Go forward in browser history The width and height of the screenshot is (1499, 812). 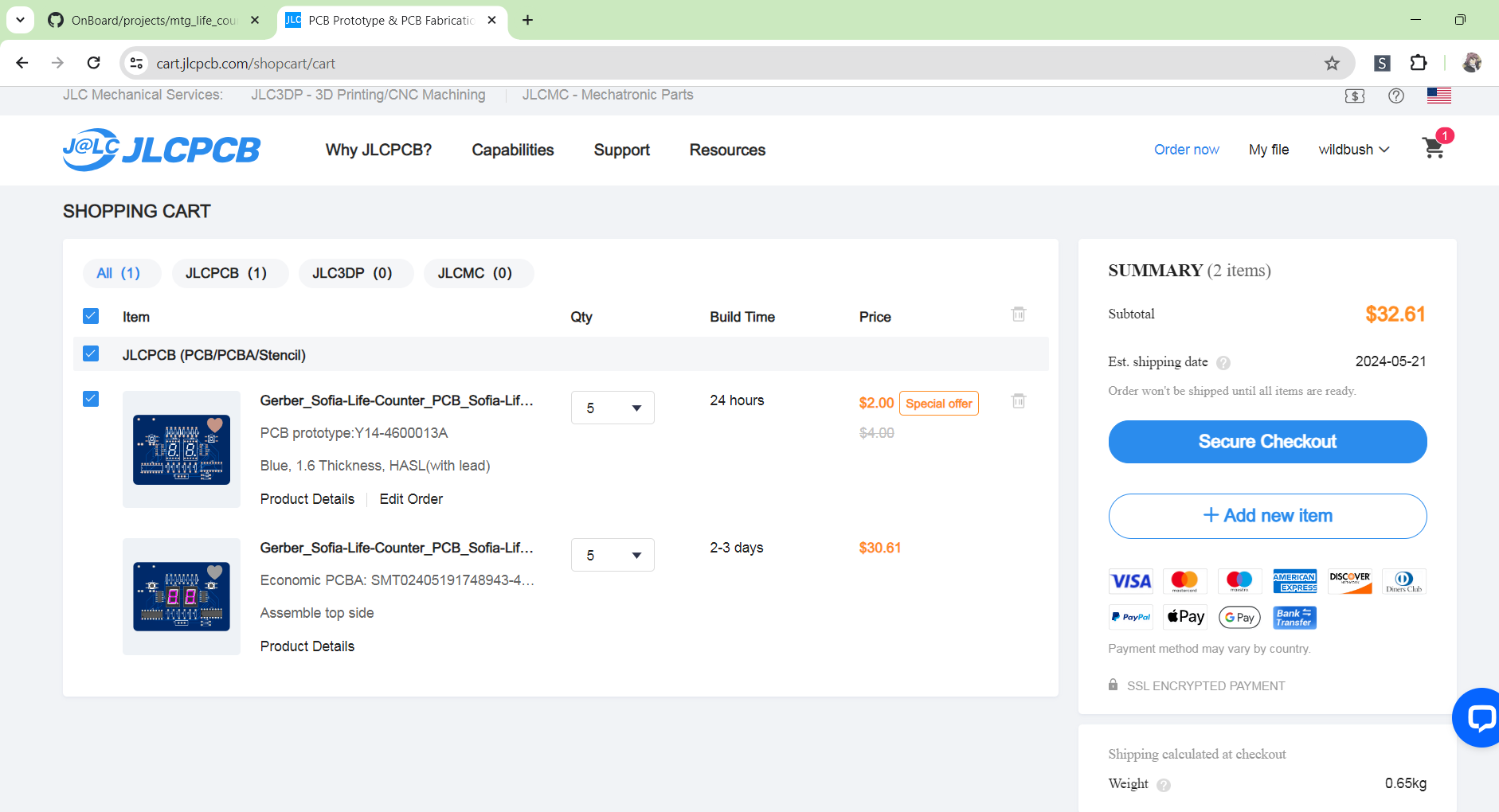[x=57, y=63]
